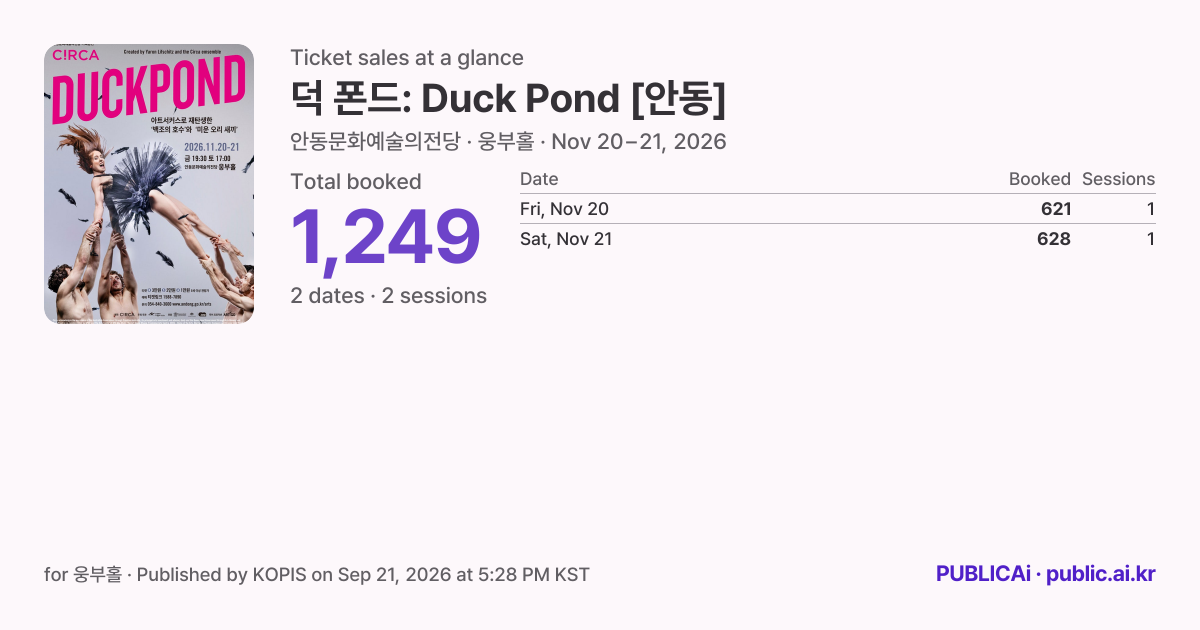Click the CIRCA logo on the poster

point(75,55)
